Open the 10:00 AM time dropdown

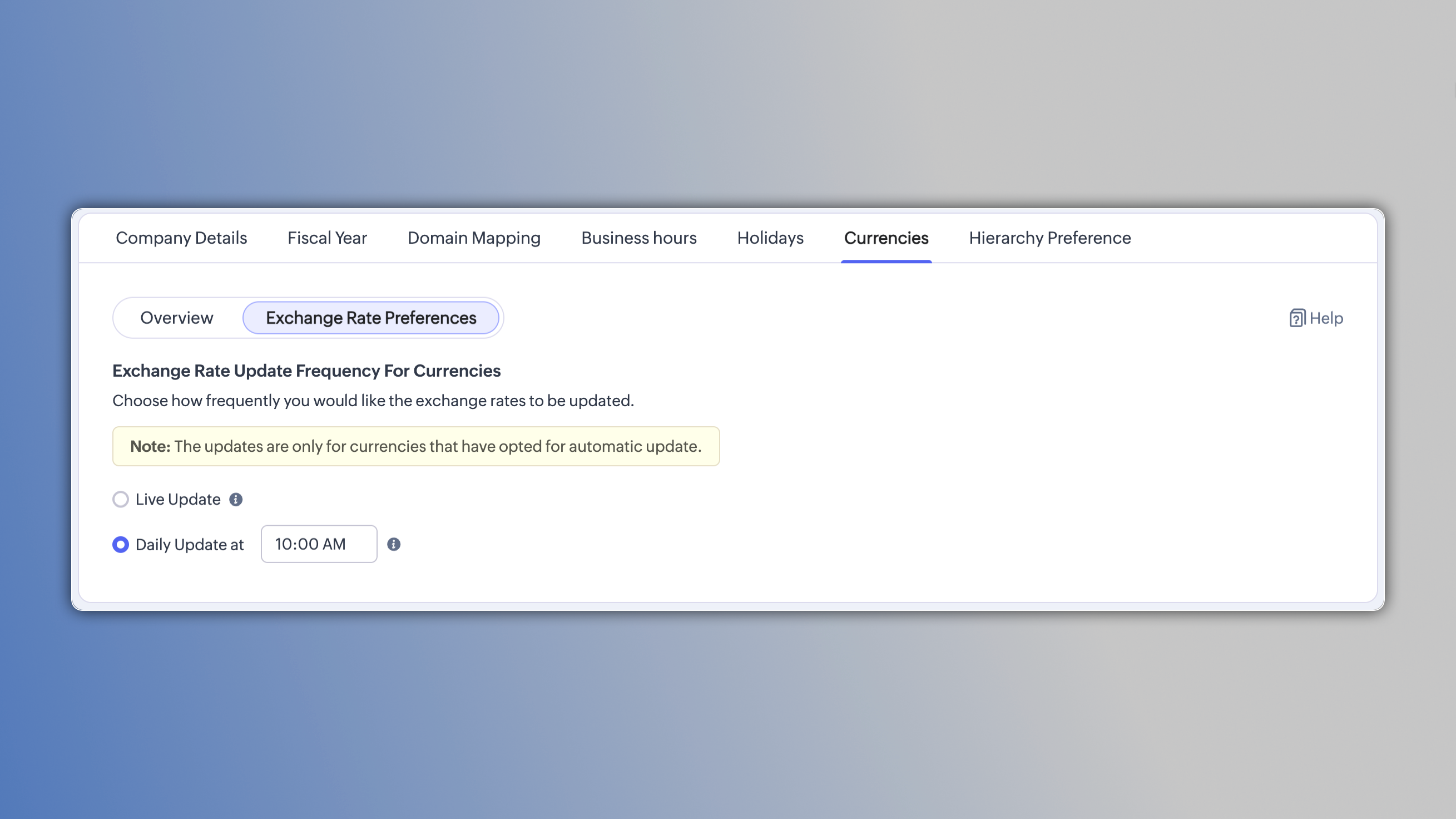point(319,544)
